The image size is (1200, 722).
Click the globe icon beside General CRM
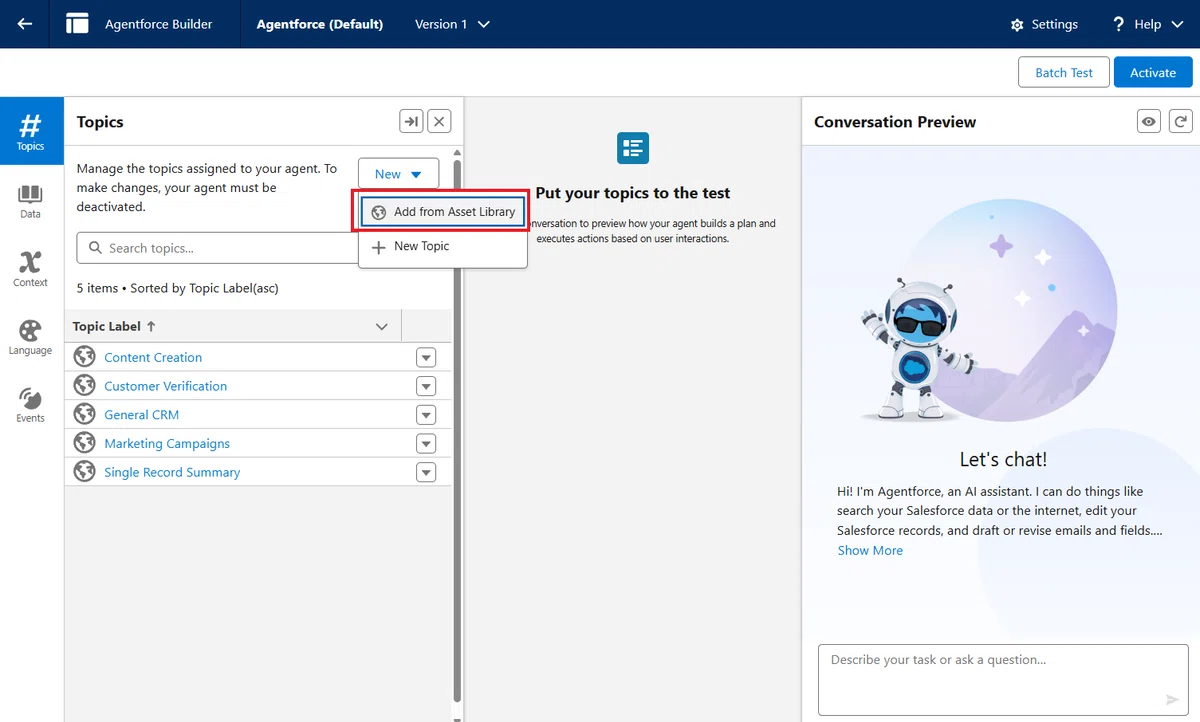85,414
